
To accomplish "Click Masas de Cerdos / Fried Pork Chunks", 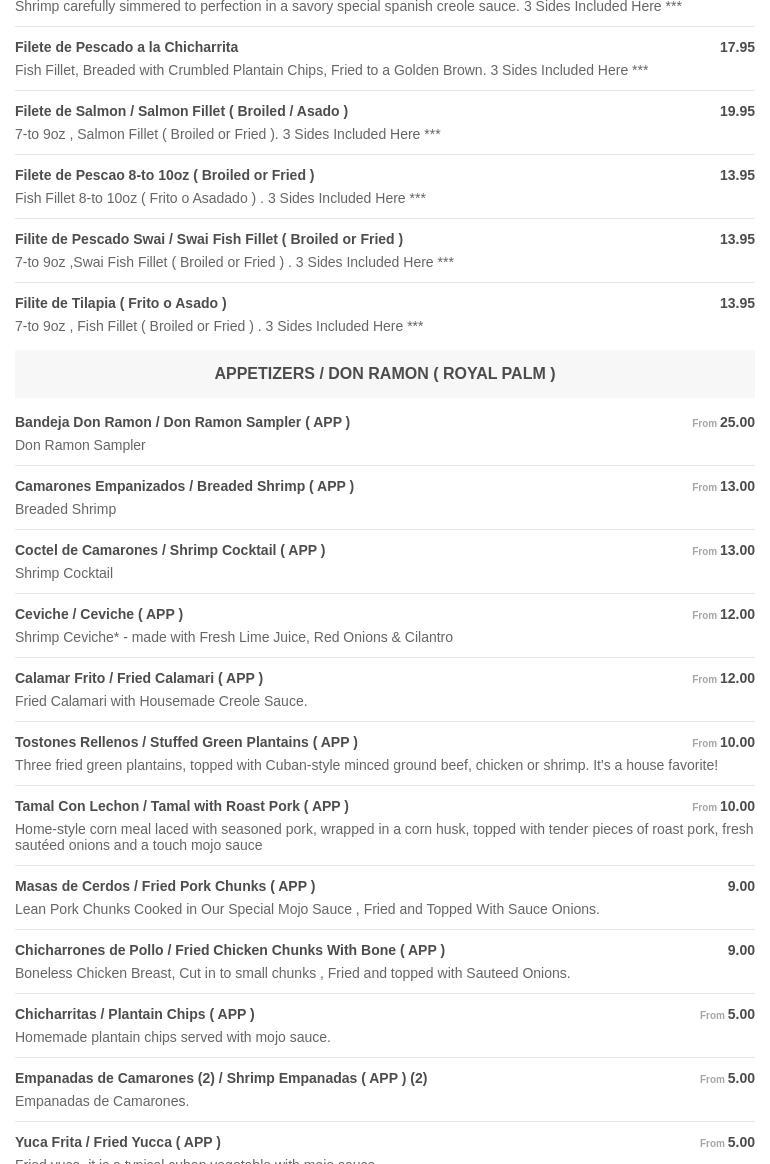I will [164, 886].
